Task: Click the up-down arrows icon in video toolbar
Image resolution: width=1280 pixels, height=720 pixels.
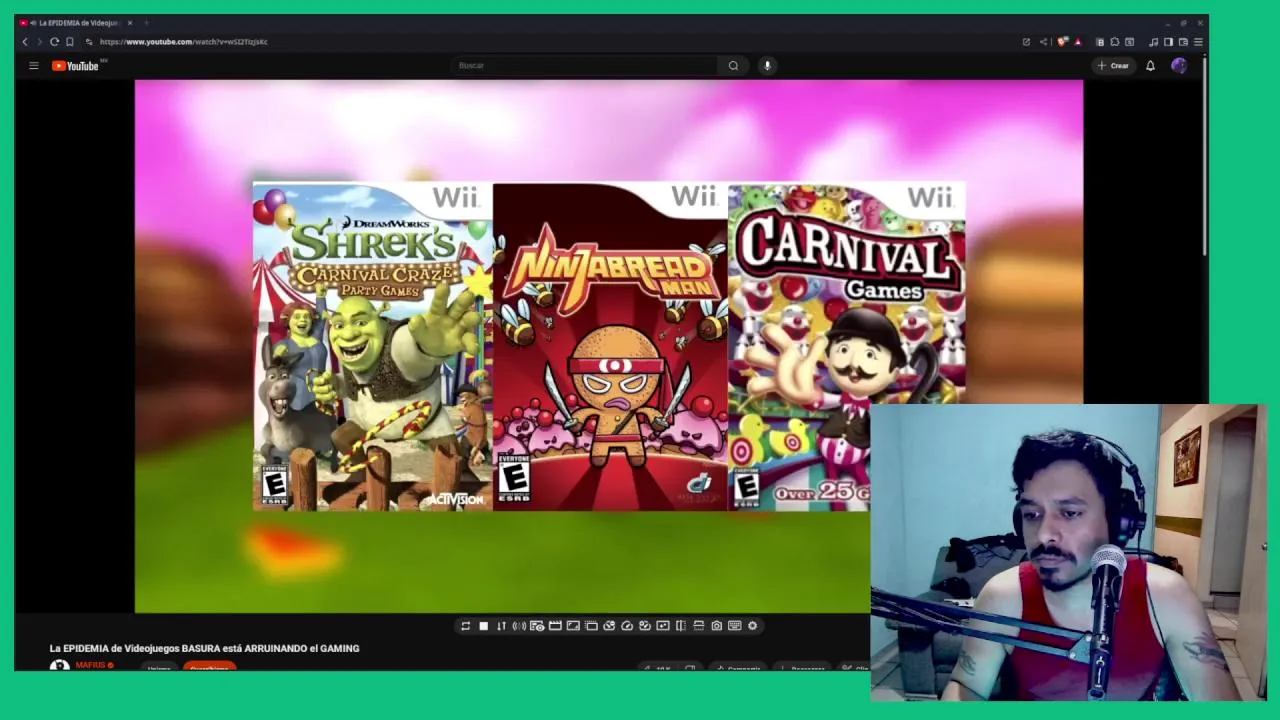Action: pos(502,626)
